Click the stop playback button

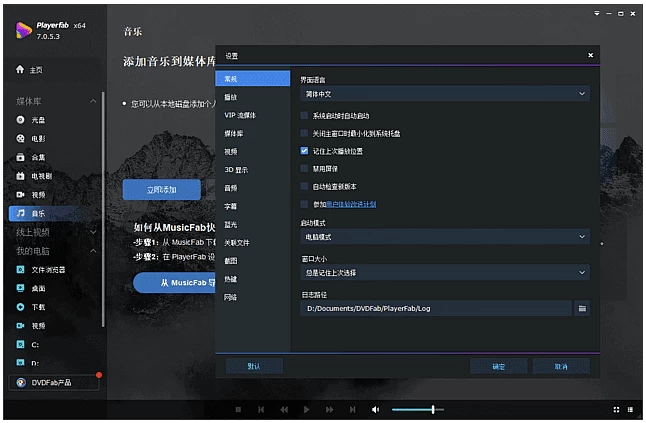coord(238,410)
